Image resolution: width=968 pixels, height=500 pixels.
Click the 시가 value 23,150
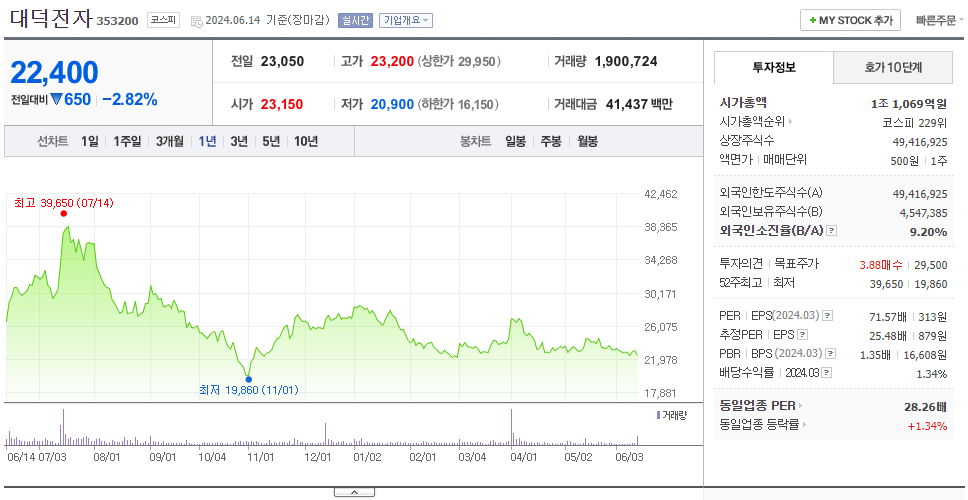282,104
